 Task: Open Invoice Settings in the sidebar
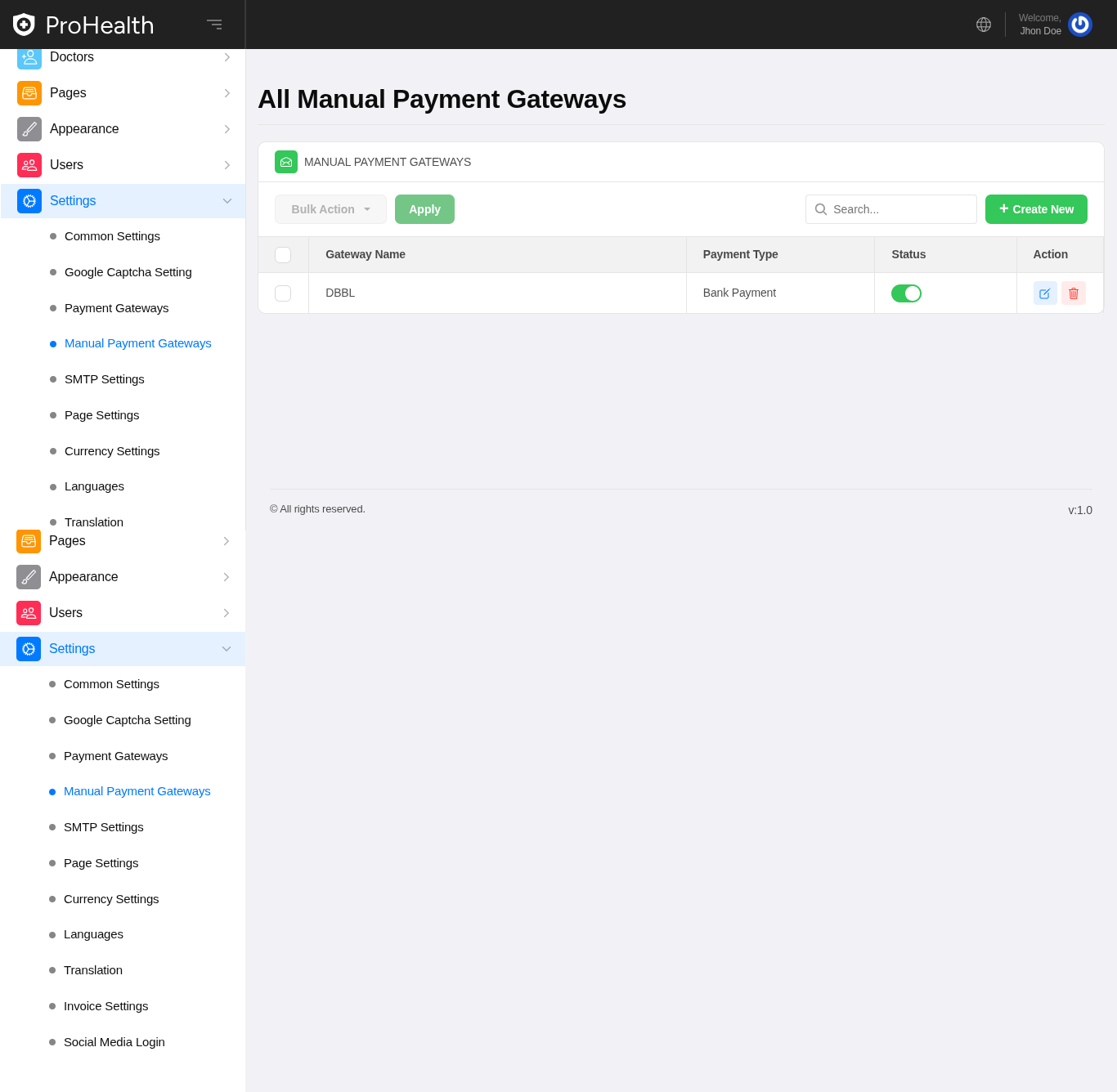(x=105, y=1006)
